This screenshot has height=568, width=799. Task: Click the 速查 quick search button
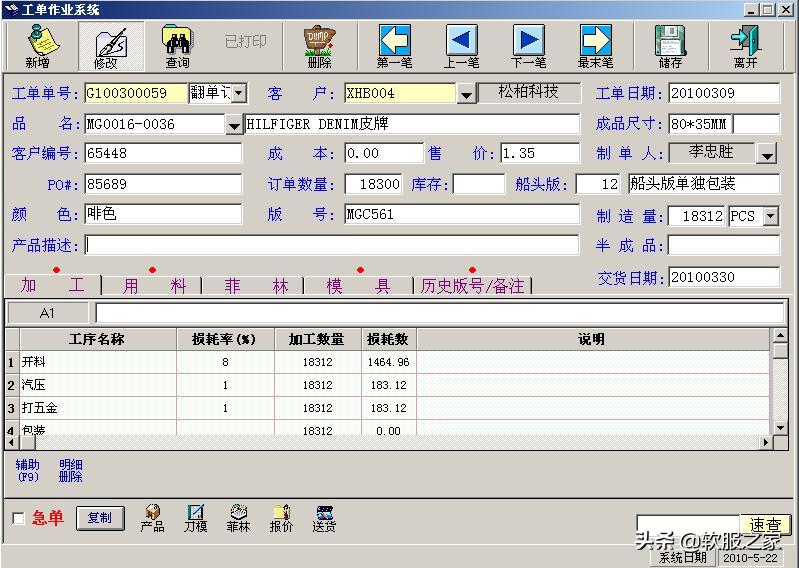click(x=765, y=525)
